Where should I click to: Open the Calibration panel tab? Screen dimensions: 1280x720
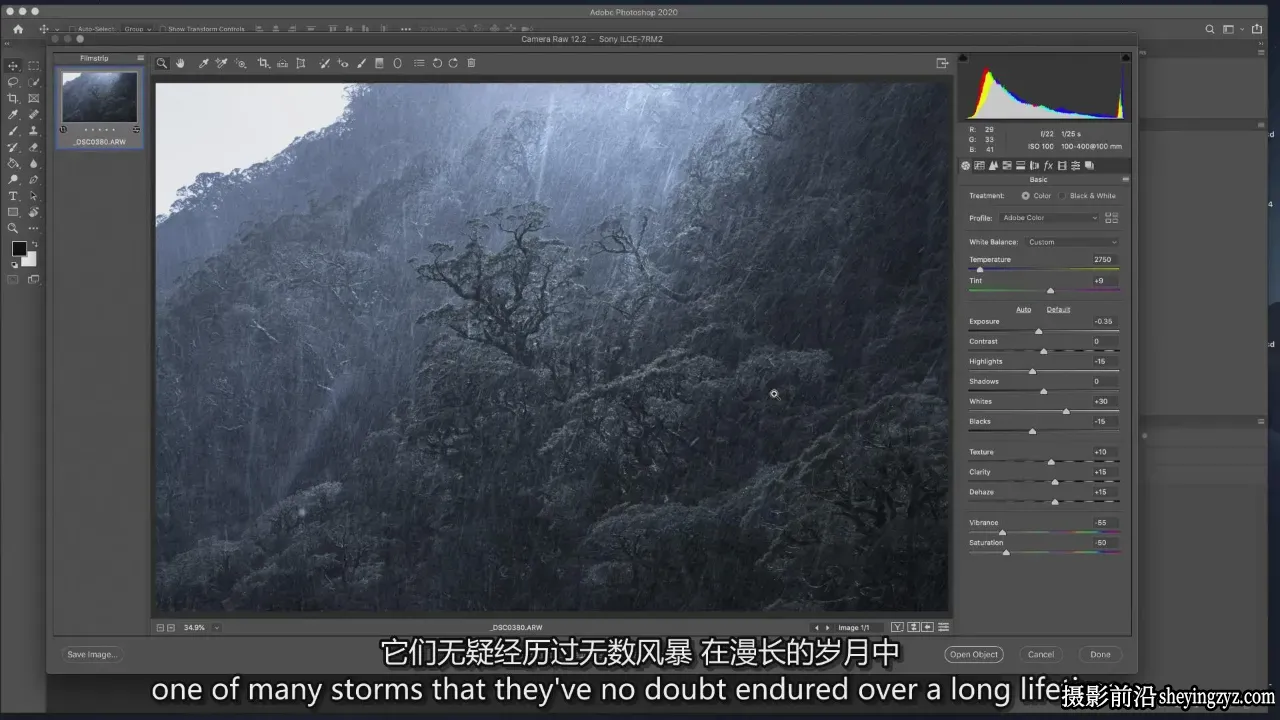pyautogui.click(x=1062, y=166)
